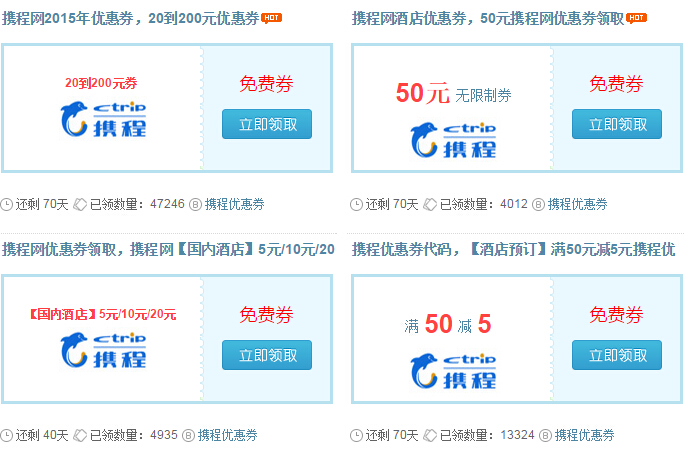
Task: Click the brand circle icon after 47246
Action: pos(195,205)
